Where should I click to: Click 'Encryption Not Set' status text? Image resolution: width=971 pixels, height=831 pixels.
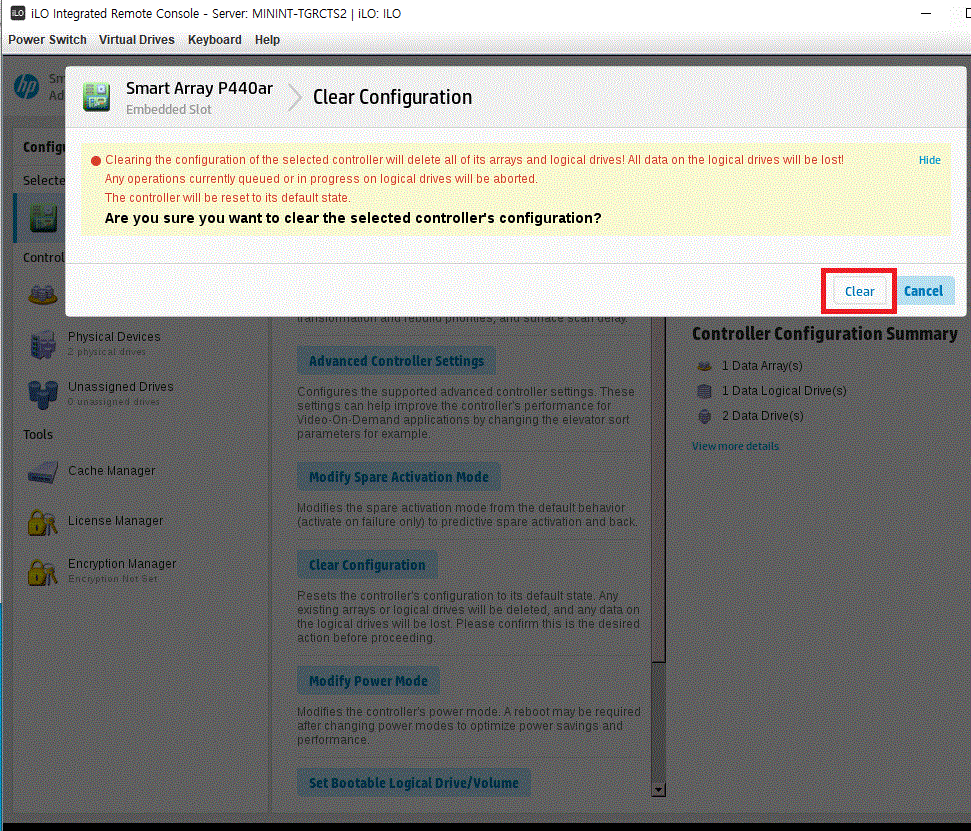click(x=113, y=579)
